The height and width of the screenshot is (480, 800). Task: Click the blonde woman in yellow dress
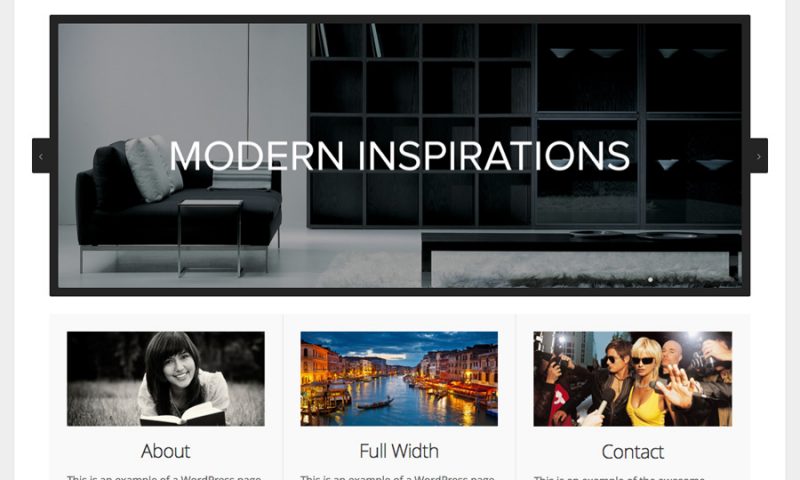[x=645, y=383]
